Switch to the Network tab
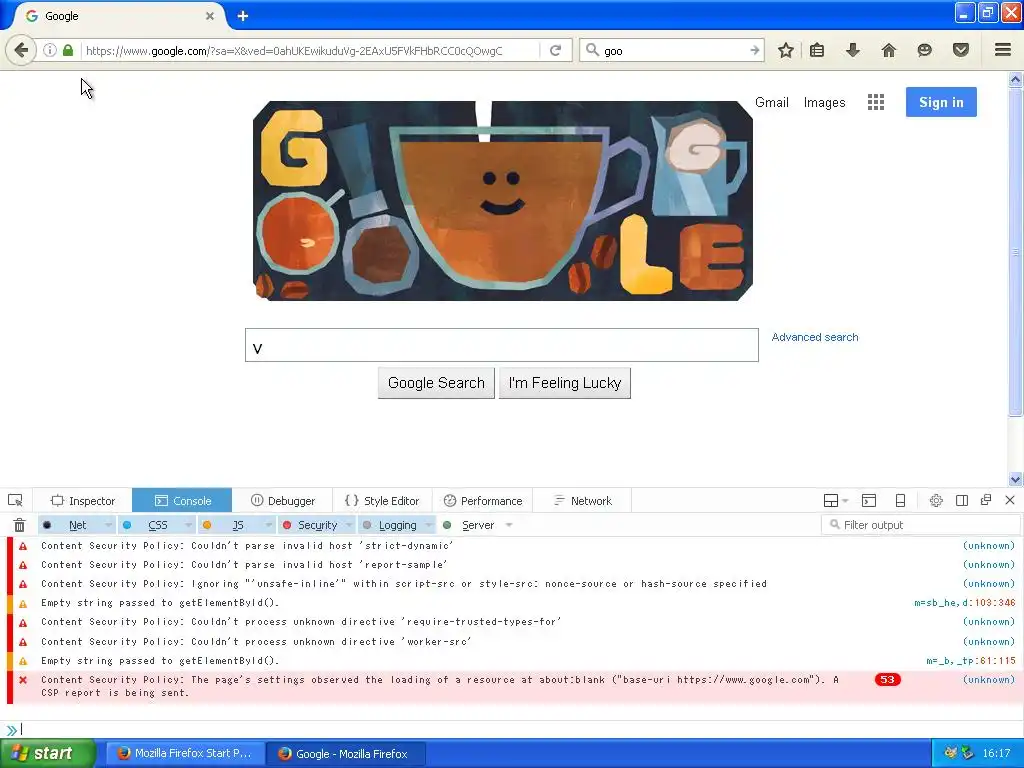 583,501
